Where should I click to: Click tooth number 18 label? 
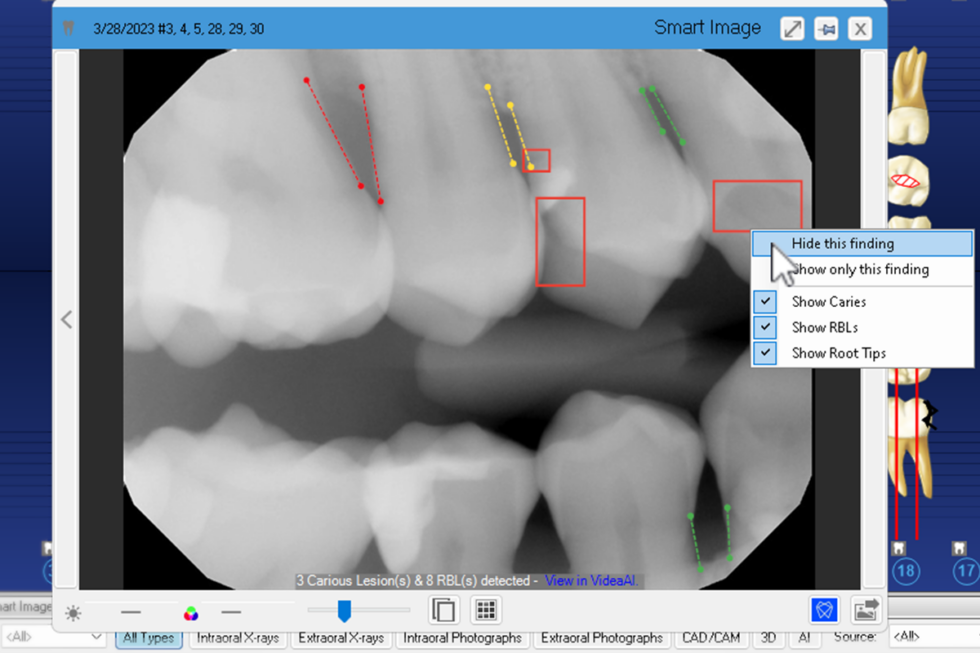[905, 571]
